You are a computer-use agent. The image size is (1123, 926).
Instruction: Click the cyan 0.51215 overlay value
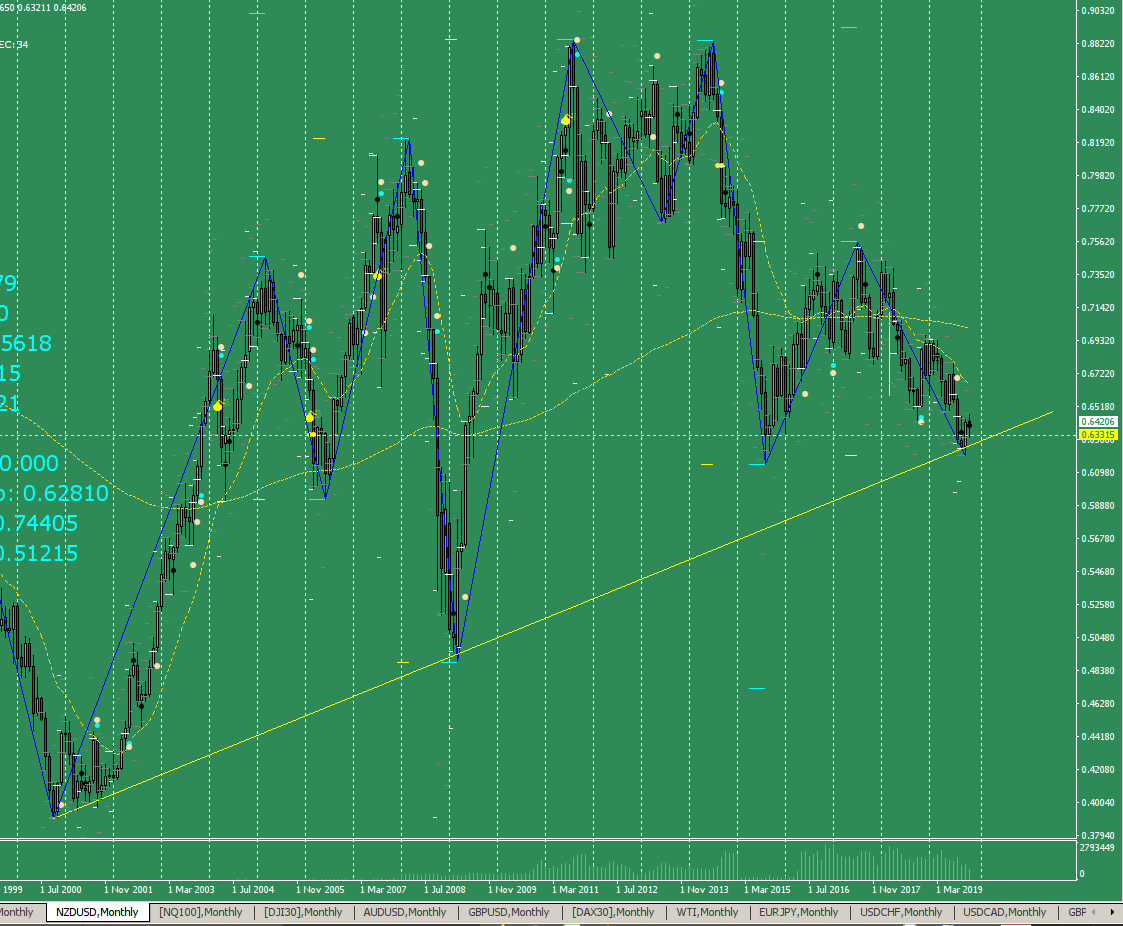(x=39, y=554)
